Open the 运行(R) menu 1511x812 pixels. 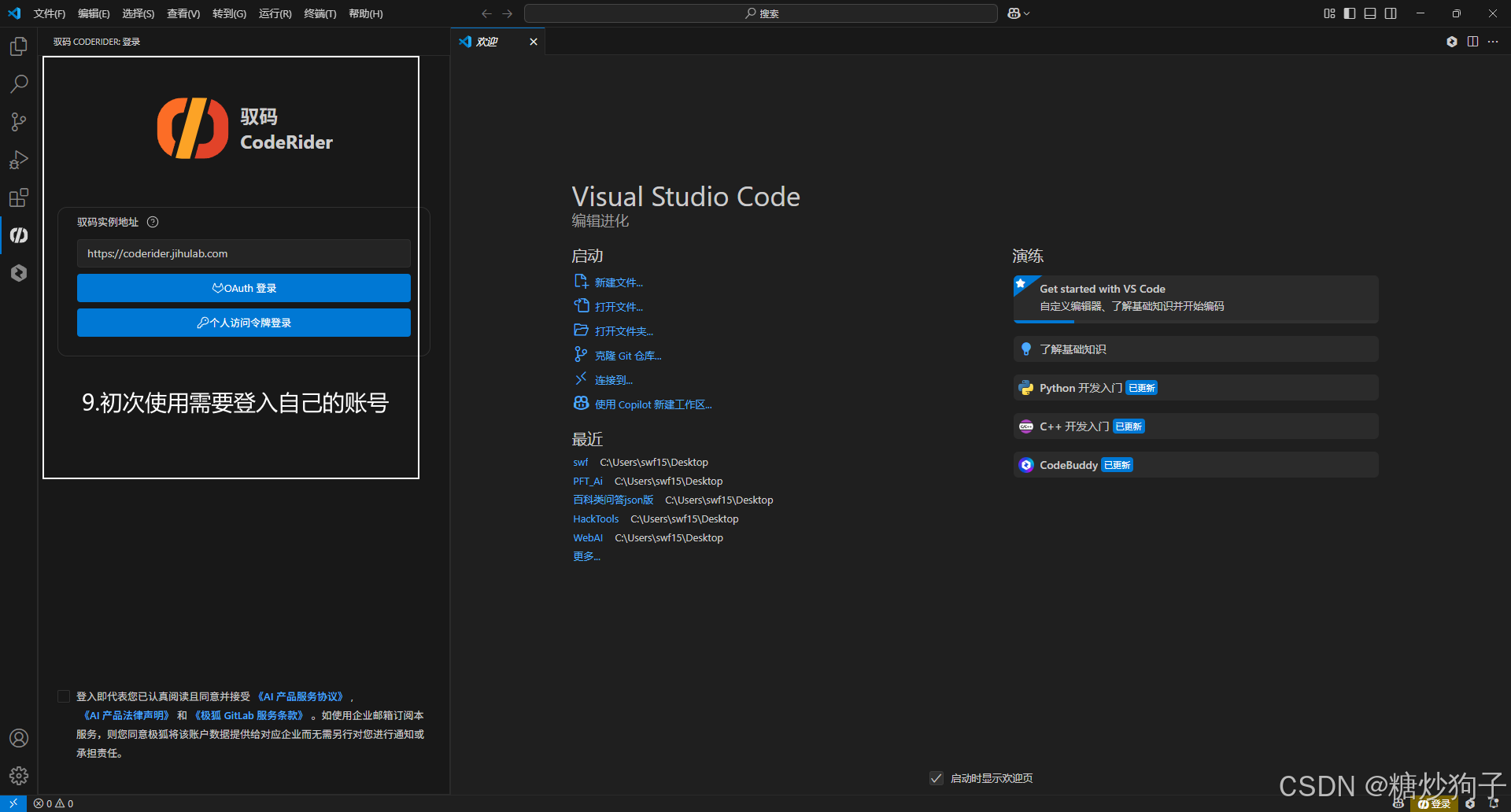[x=275, y=13]
